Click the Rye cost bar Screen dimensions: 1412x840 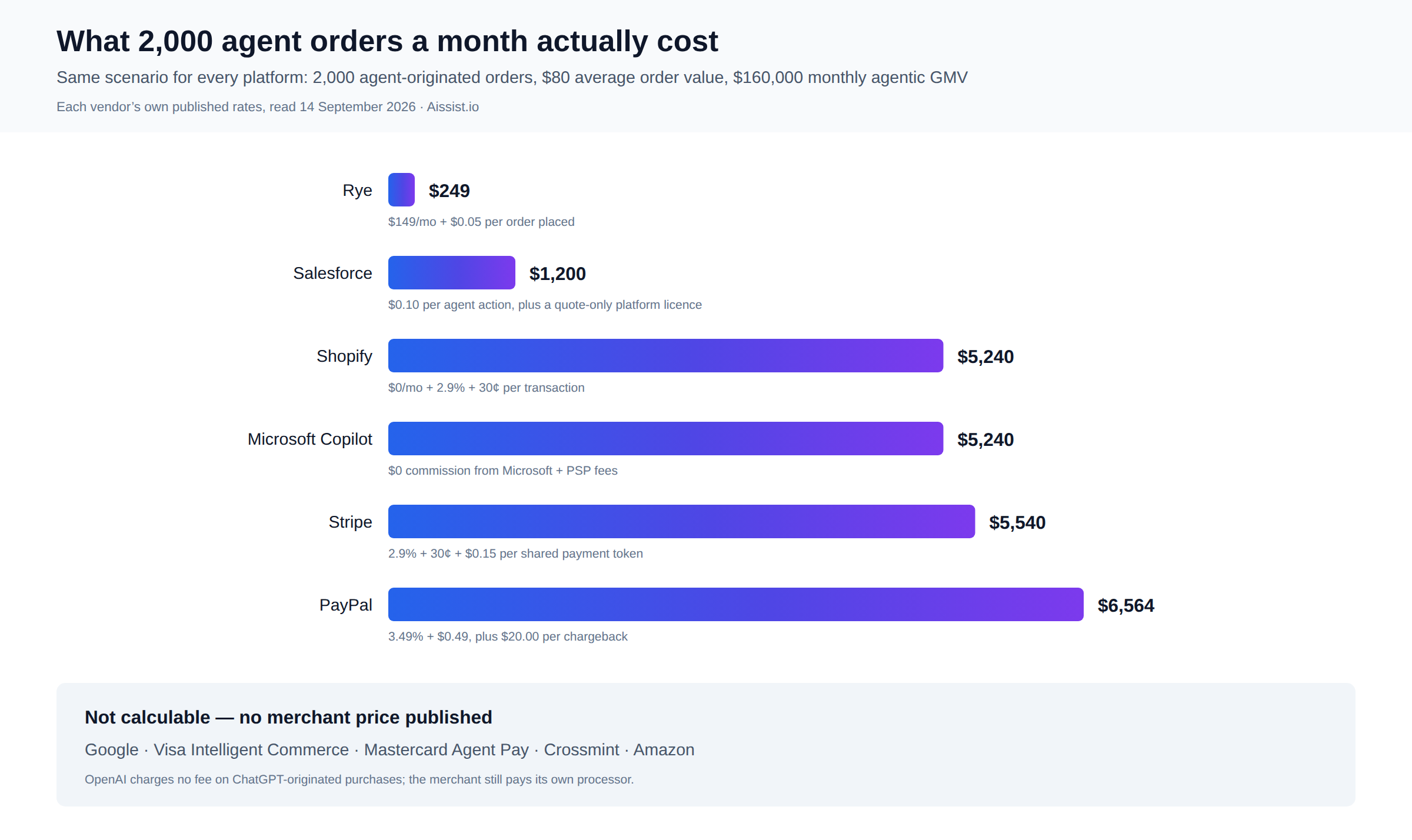pyautogui.click(x=401, y=189)
